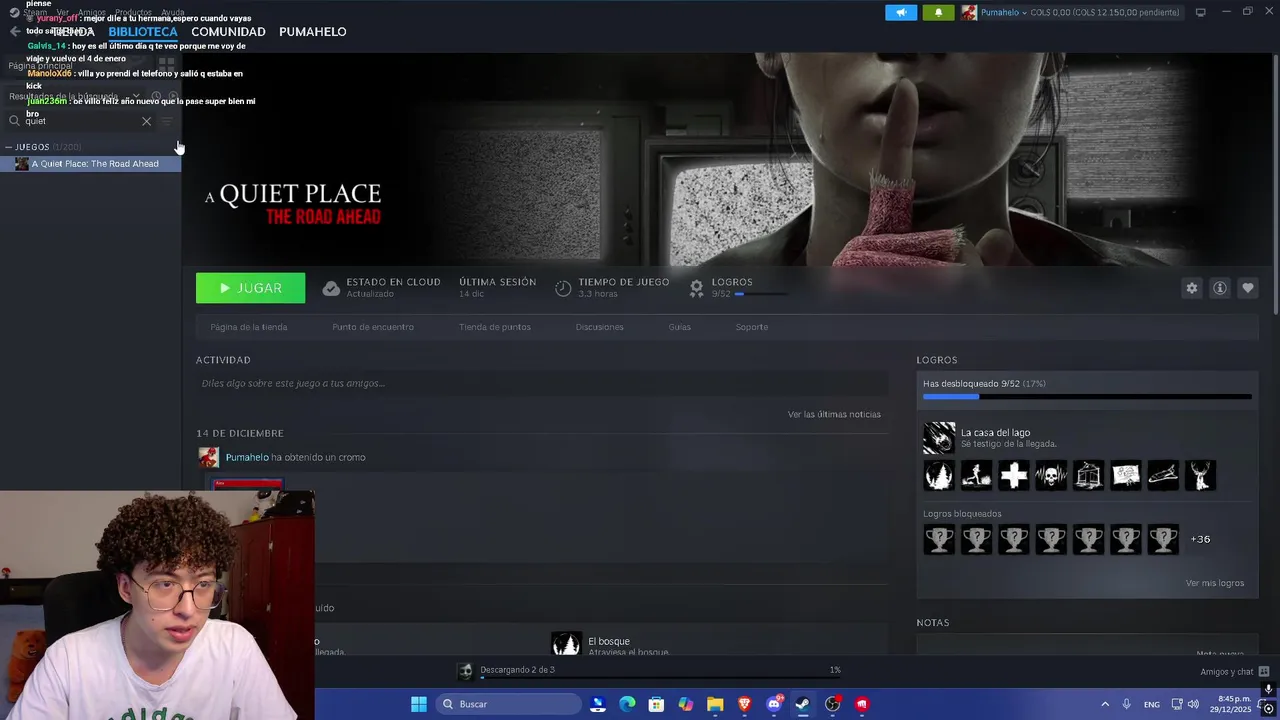Click the ready-to-play filter icon
1280x720 pixels.
(x=172, y=97)
